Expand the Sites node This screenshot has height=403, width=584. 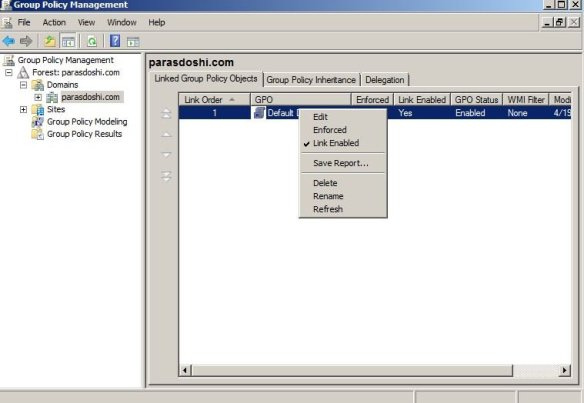point(23,110)
